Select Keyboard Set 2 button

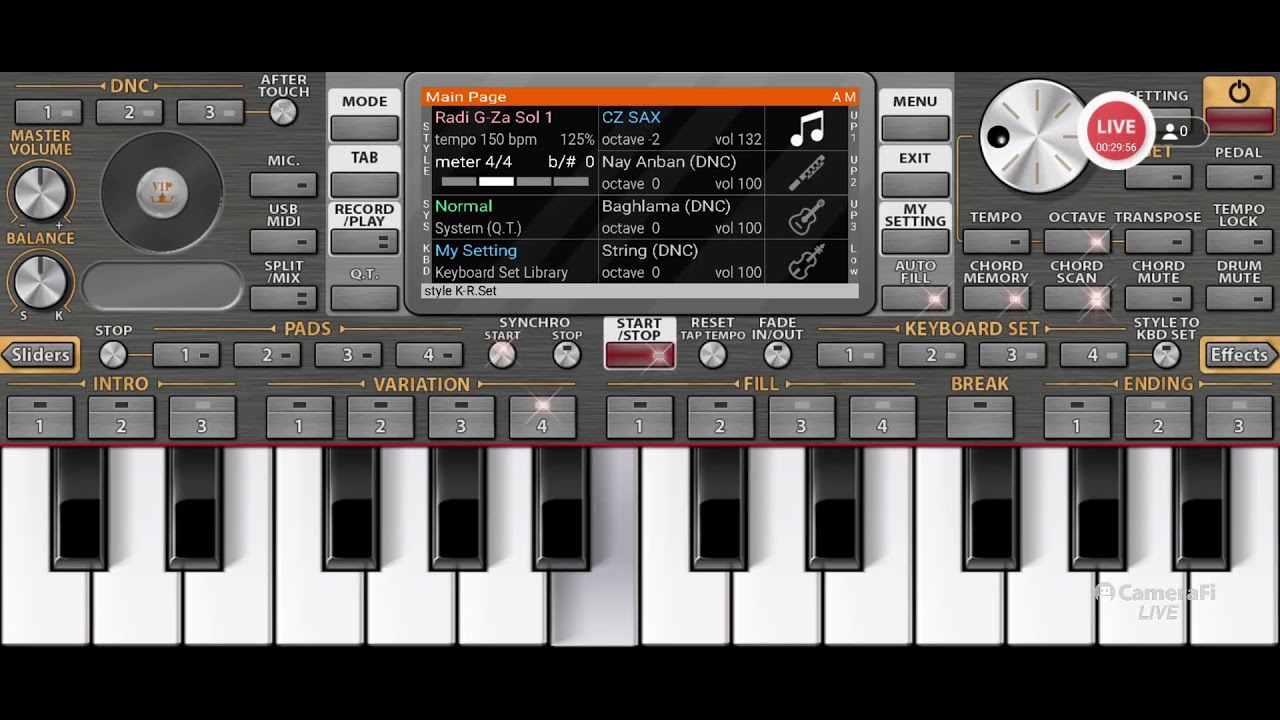931,354
